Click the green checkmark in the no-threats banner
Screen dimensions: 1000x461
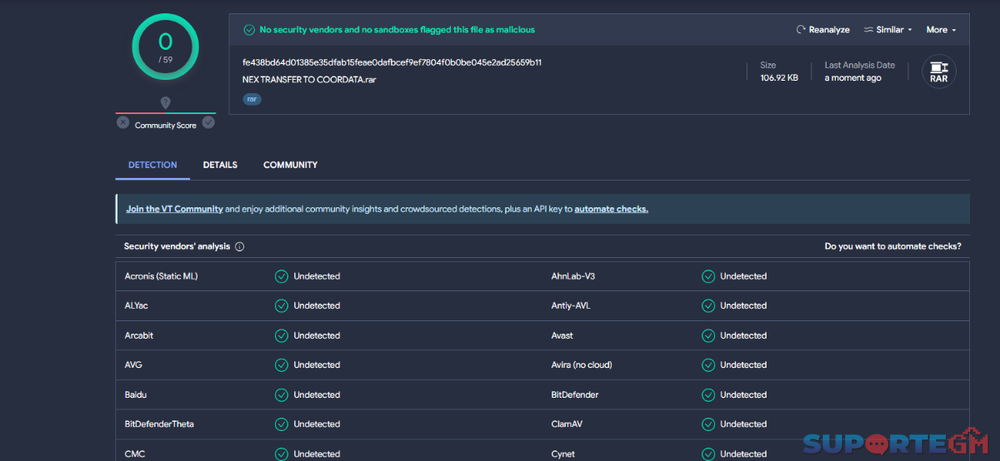pyautogui.click(x=249, y=30)
